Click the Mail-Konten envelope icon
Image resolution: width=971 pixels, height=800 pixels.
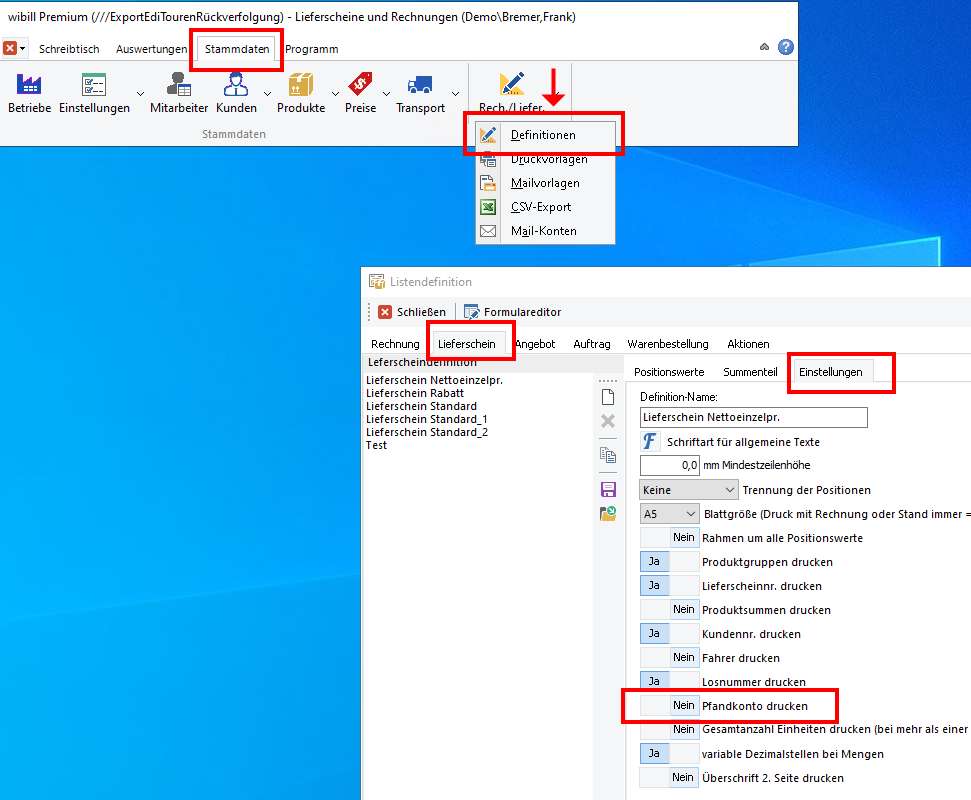pos(488,231)
